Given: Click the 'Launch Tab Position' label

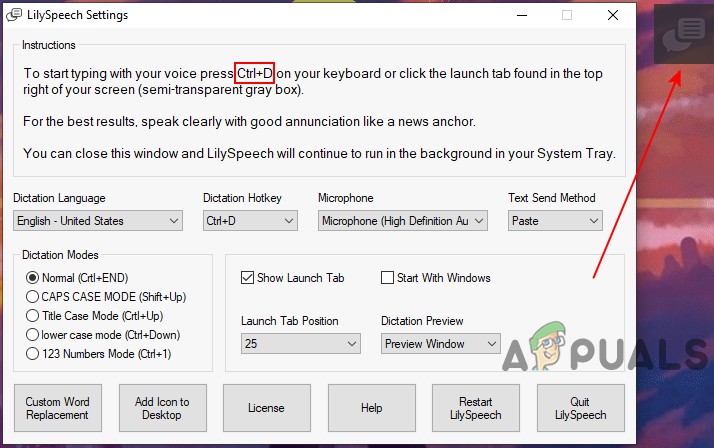Looking at the screenshot, I should (x=290, y=321).
